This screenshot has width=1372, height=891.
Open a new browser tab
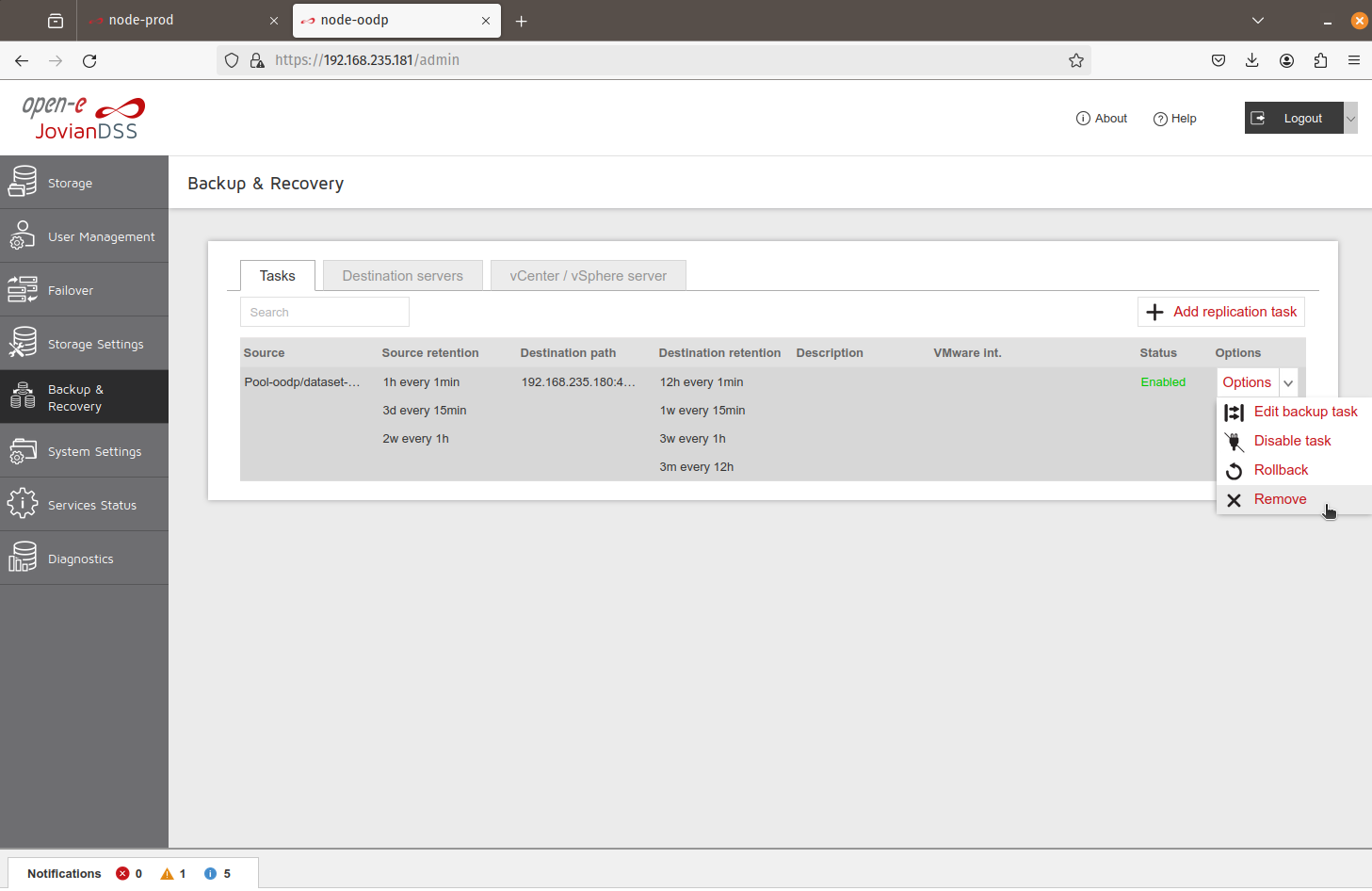click(521, 21)
